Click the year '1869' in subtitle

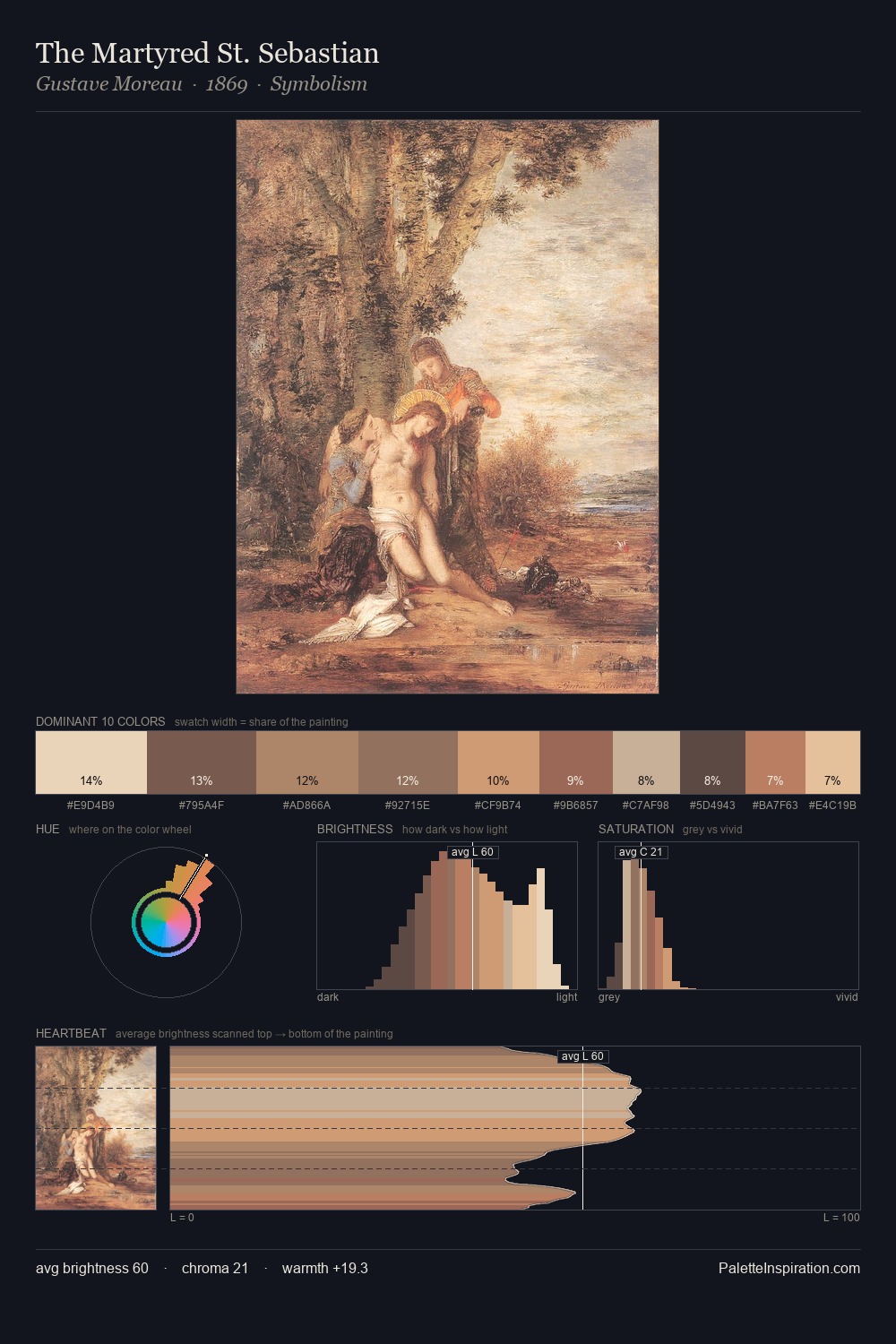pos(227,84)
